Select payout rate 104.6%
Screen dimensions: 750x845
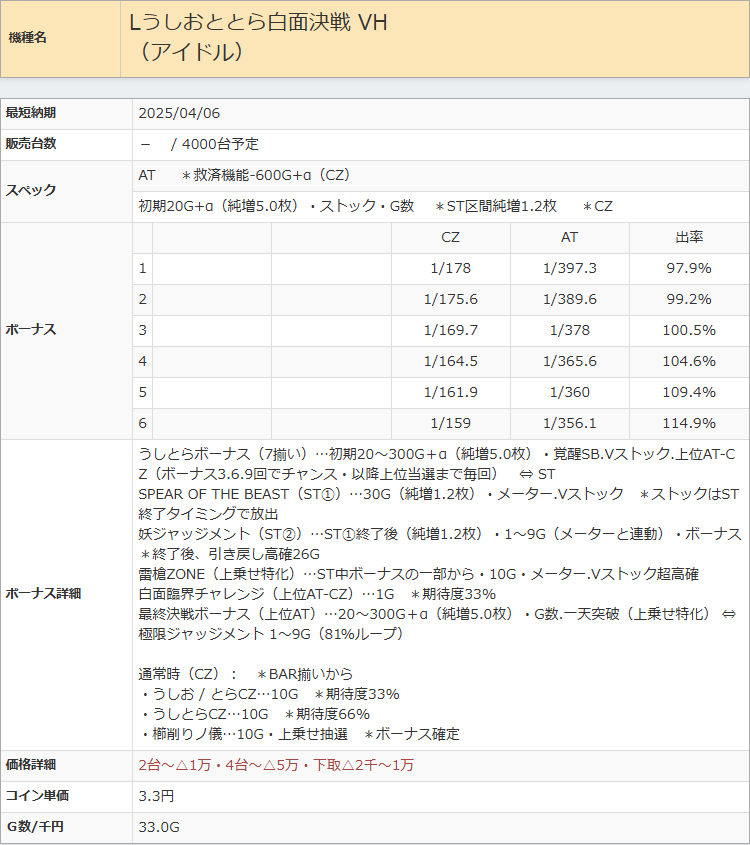tap(689, 361)
